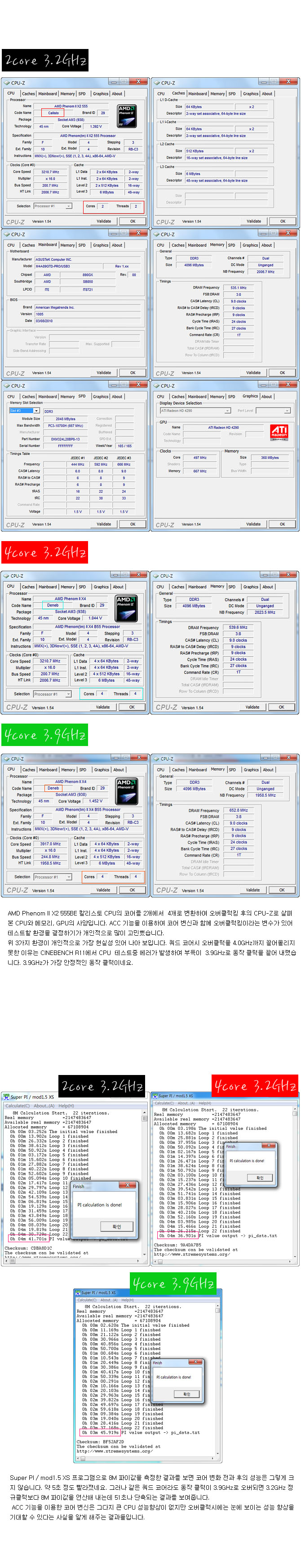Click the PC3-10700H max bandwidth value
The height and width of the screenshot is (1568, 301).
[x=66, y=426]
